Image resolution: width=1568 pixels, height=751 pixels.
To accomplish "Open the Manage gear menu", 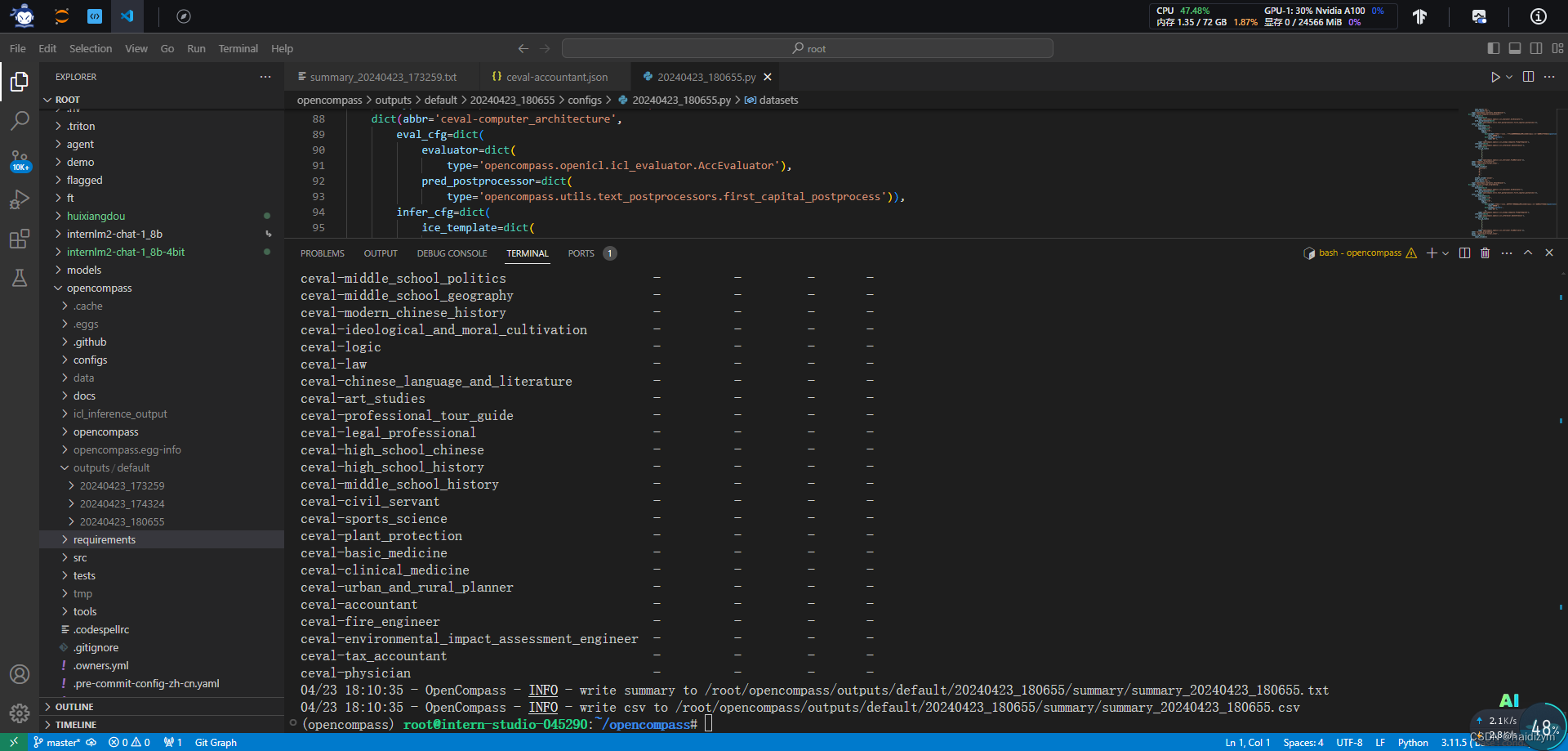I will [x=20, y=713].
